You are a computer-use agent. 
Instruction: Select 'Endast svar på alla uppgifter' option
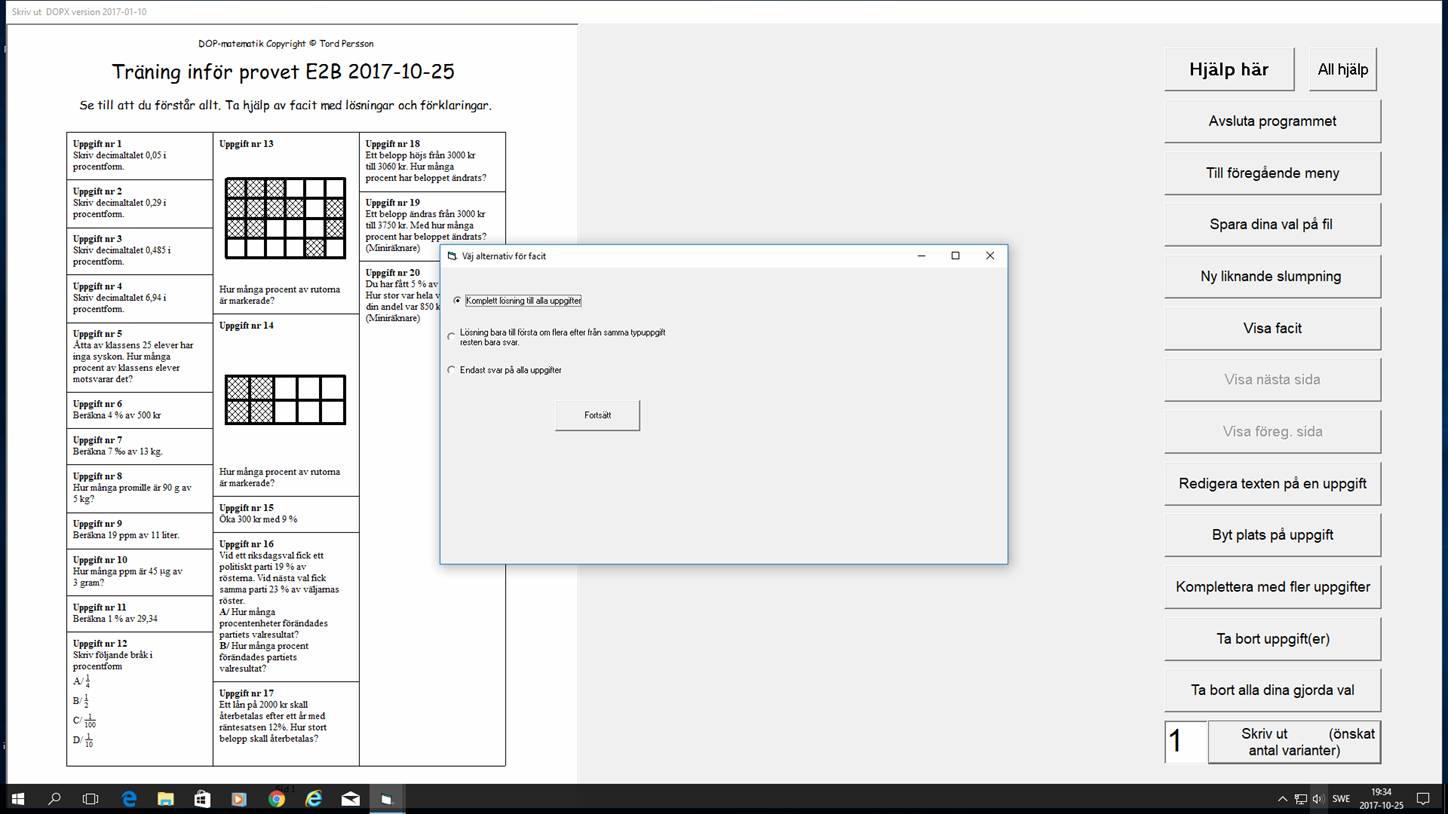pyautogui.click(x=452, y=370)
